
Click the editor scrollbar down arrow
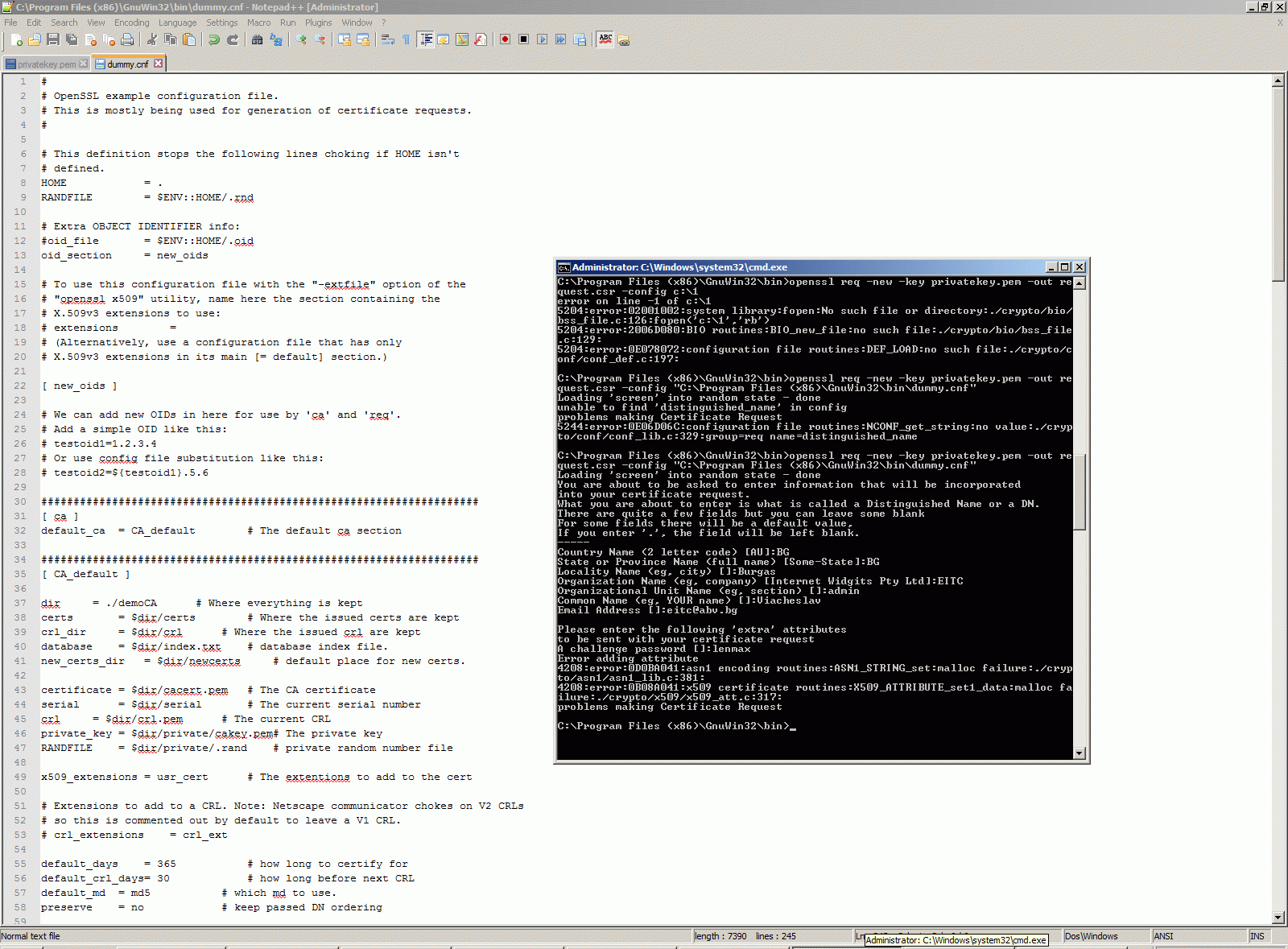coord(1278,918)
